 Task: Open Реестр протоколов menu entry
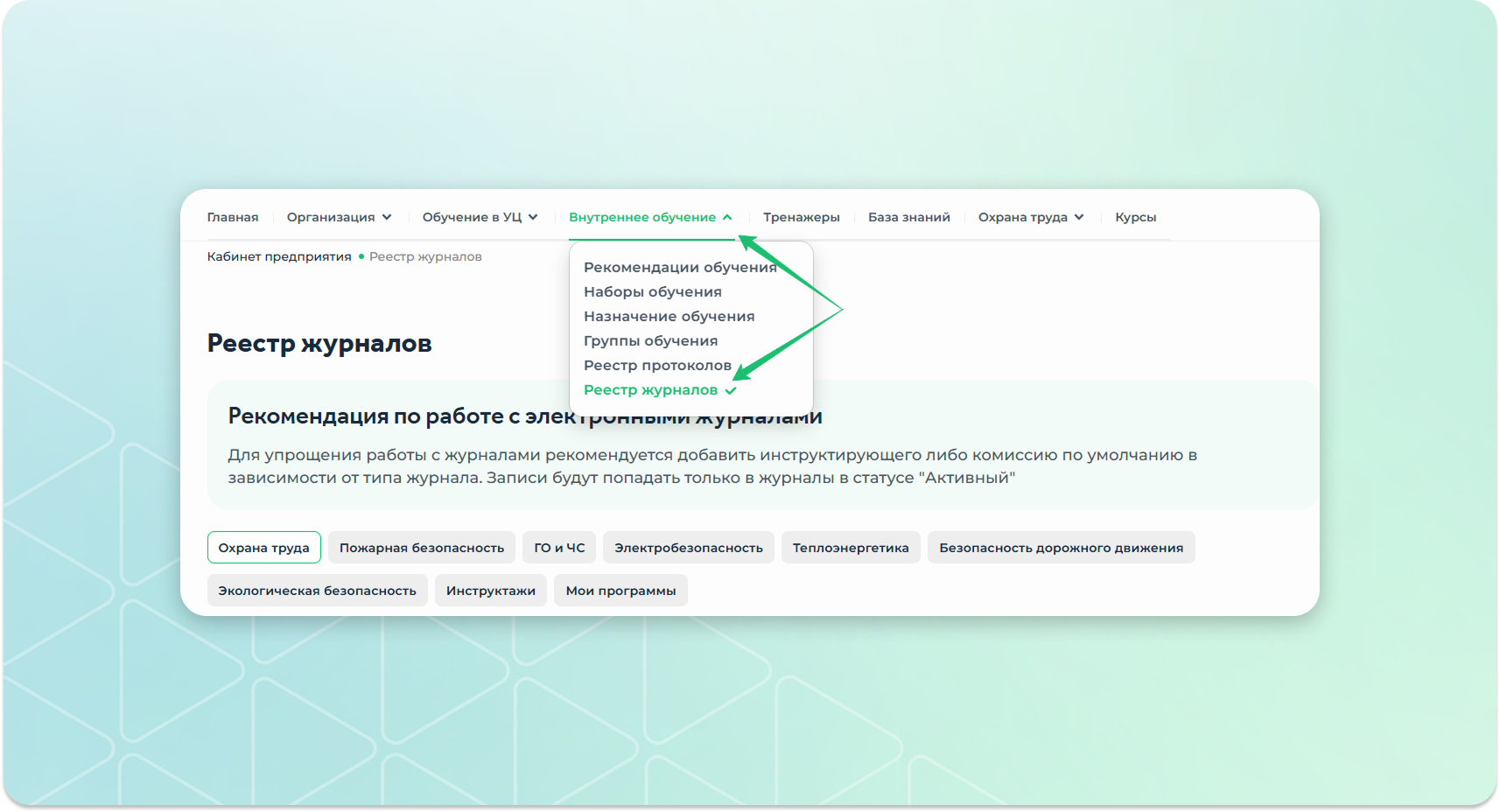pos(657,366)
